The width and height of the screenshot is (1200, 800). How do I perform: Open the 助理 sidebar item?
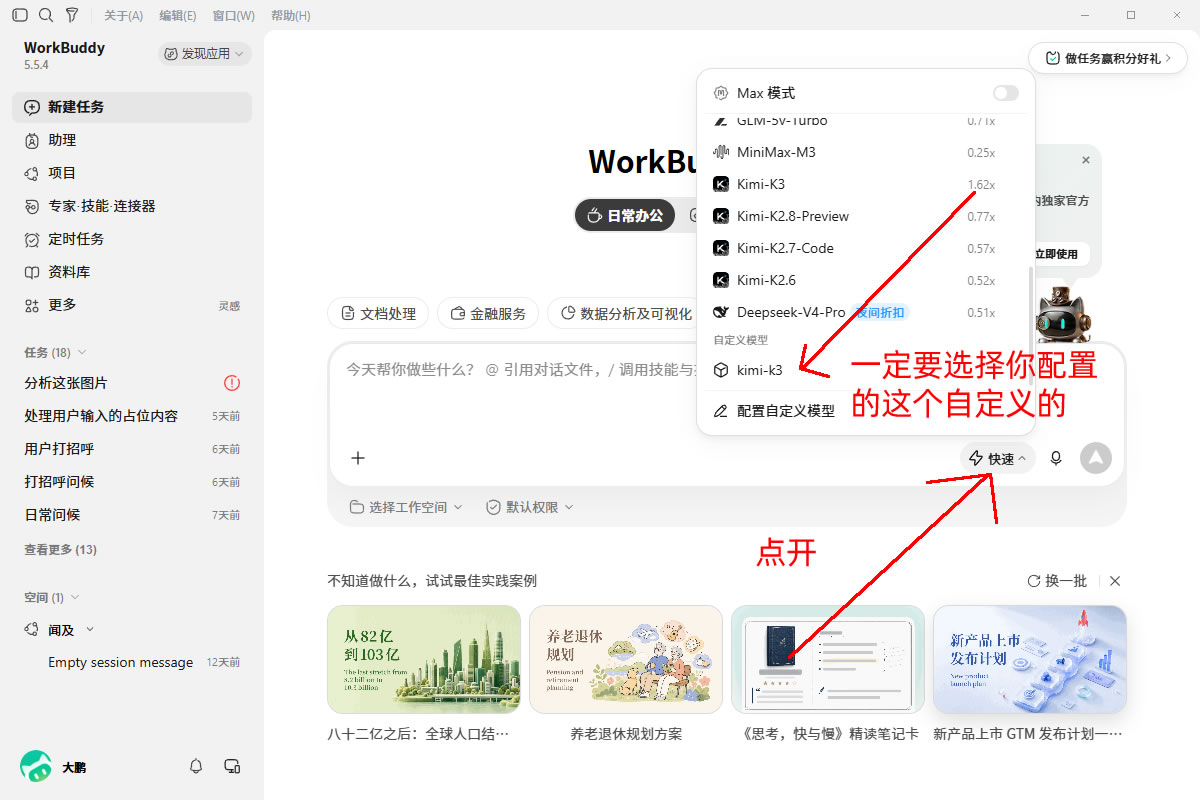[132, 140]
